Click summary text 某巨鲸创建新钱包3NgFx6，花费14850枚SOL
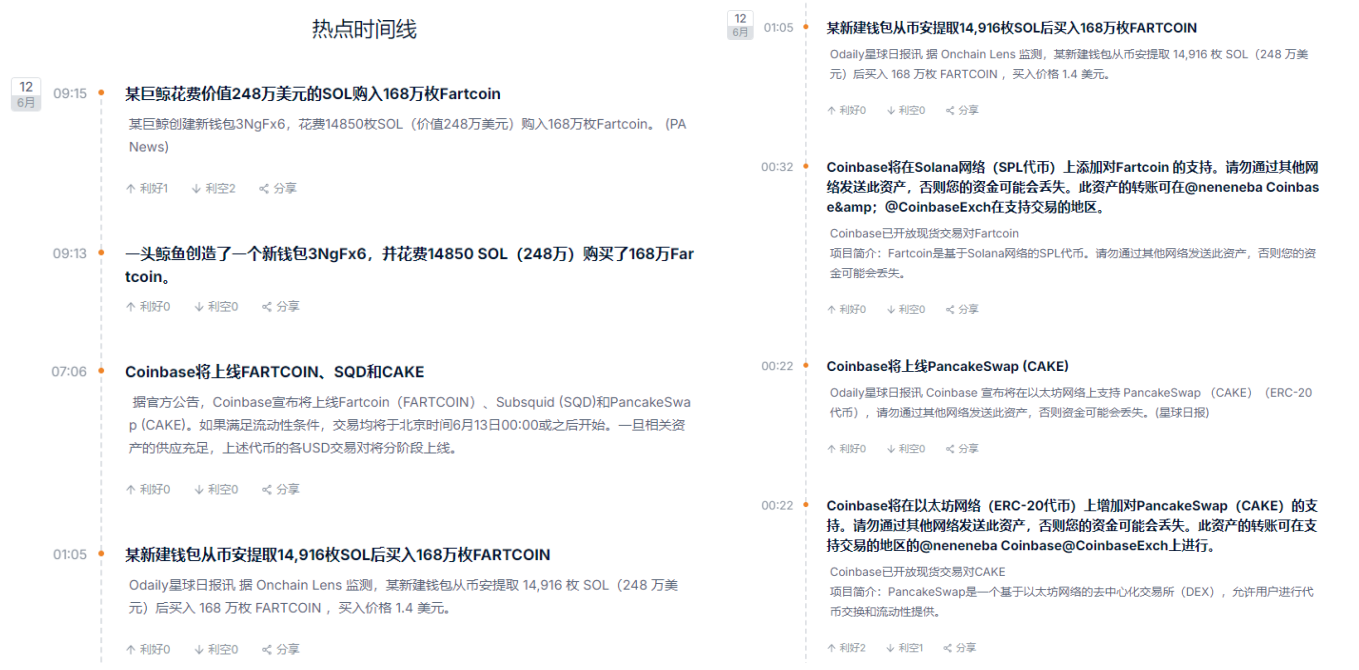Image resolution: width=1359 pixels, height=670 pixels. point(408,136)
